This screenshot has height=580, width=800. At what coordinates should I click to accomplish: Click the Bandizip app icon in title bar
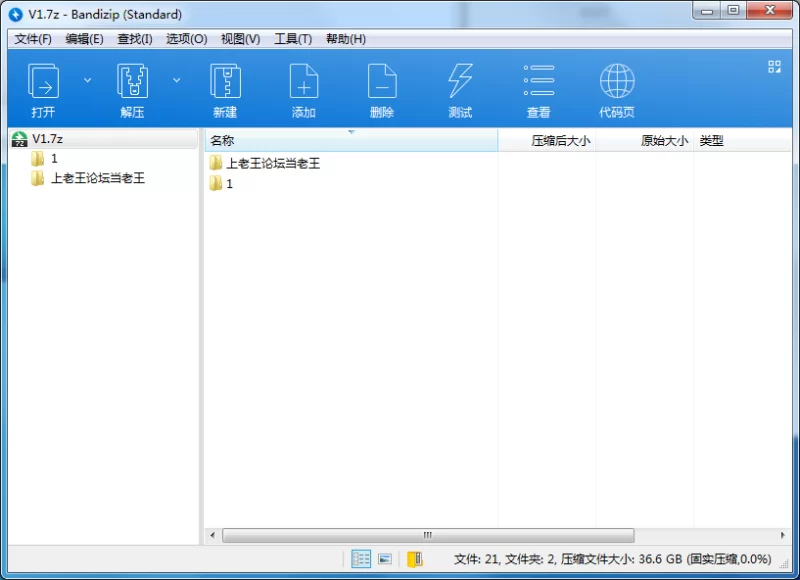point(16,14)
